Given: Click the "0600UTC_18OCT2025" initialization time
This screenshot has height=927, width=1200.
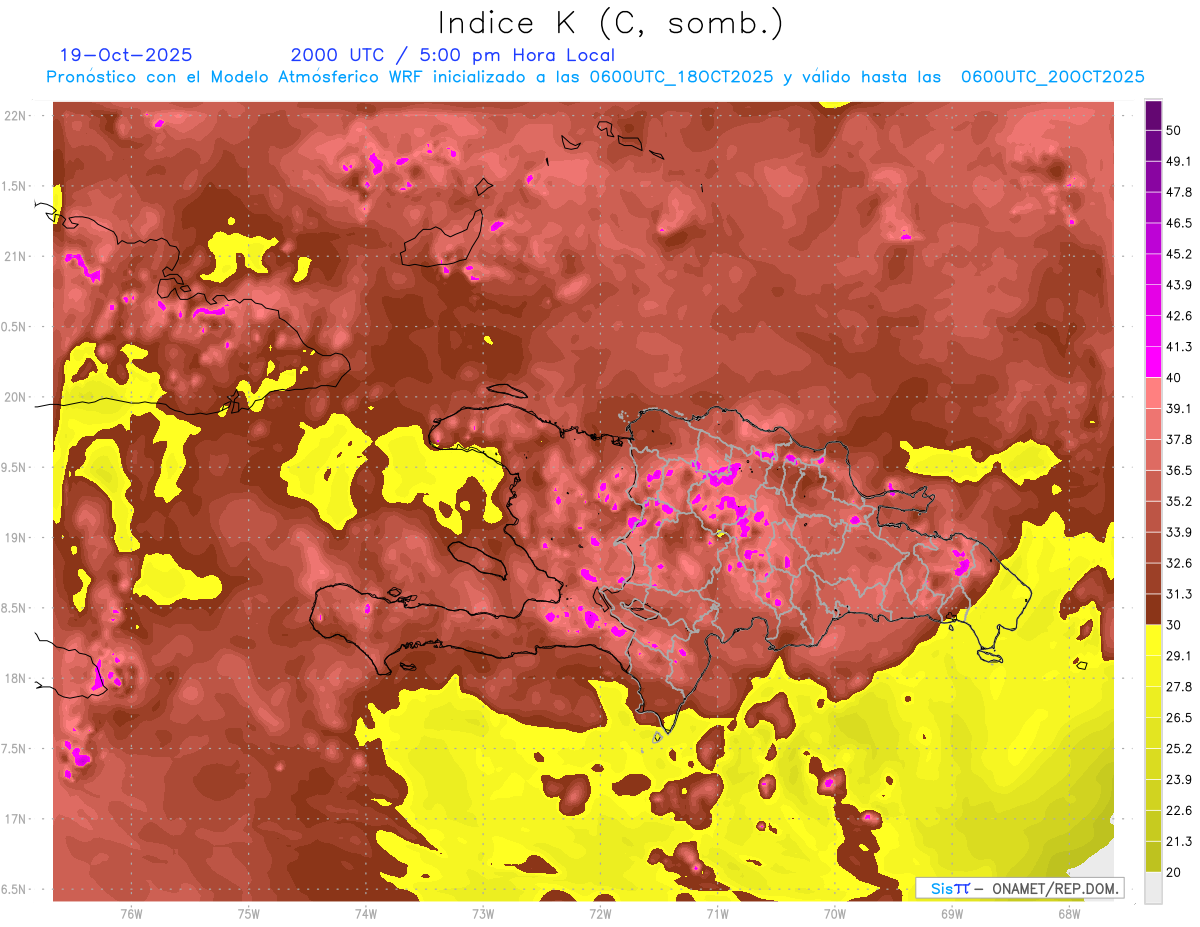Looking at the screenshot, I should (681, 77).
